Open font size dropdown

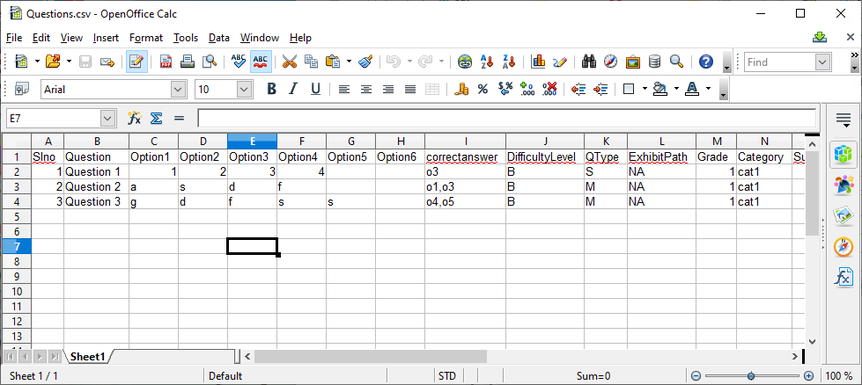244,89
